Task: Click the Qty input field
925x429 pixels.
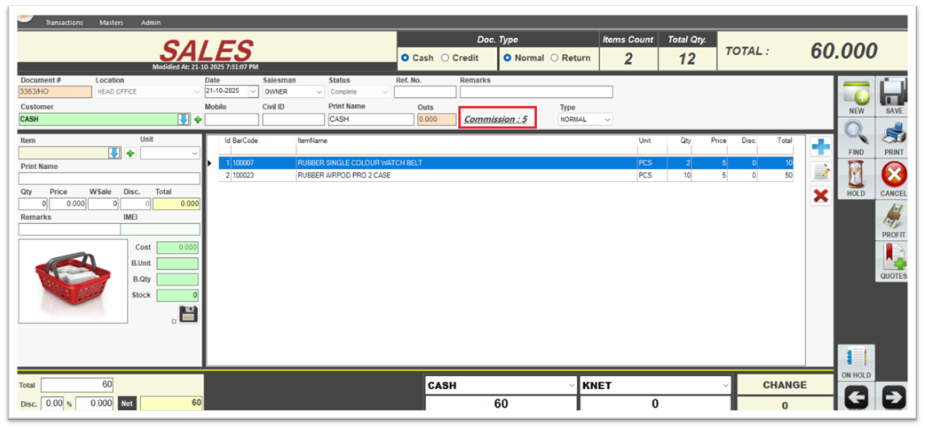Action: pyautogui.click(x=33, y=204)
